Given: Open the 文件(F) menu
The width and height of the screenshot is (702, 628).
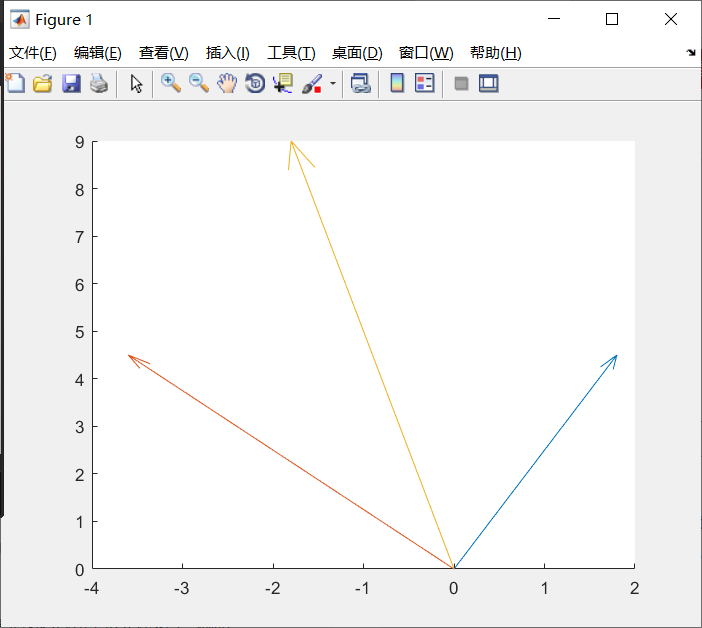Looking at the screenshot, I should [33, 53].
